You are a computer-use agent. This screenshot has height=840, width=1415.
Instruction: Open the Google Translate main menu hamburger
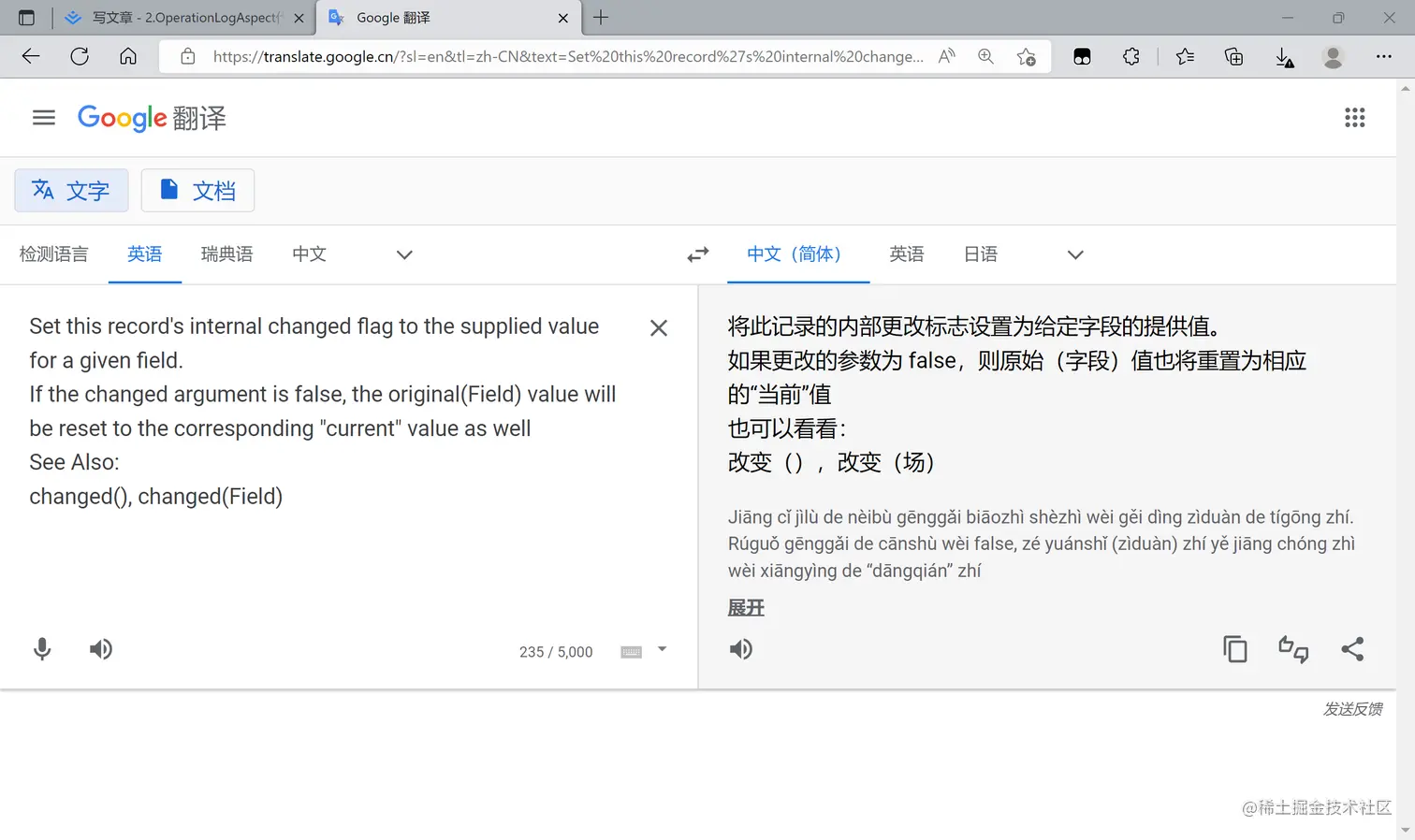click(44, 118)
